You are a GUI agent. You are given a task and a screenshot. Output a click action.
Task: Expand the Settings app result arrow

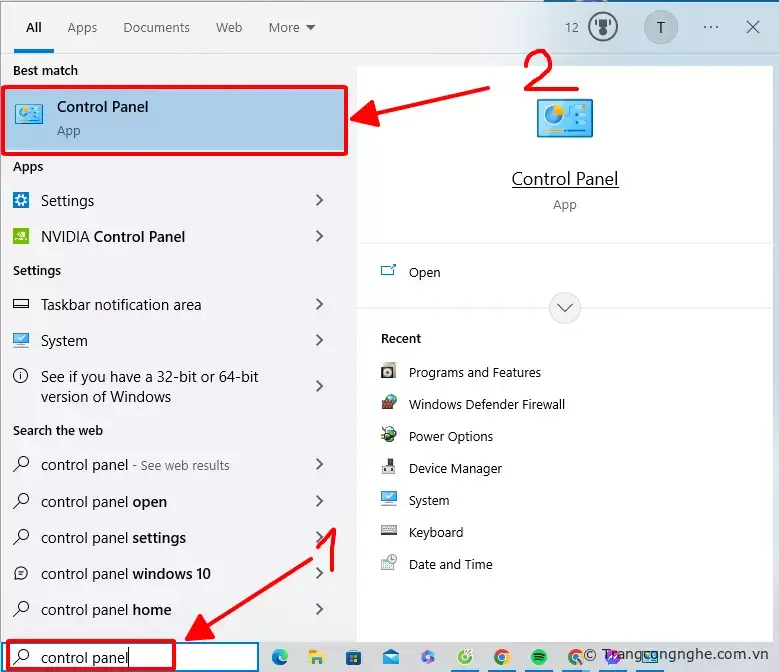(x=319, y=201)
